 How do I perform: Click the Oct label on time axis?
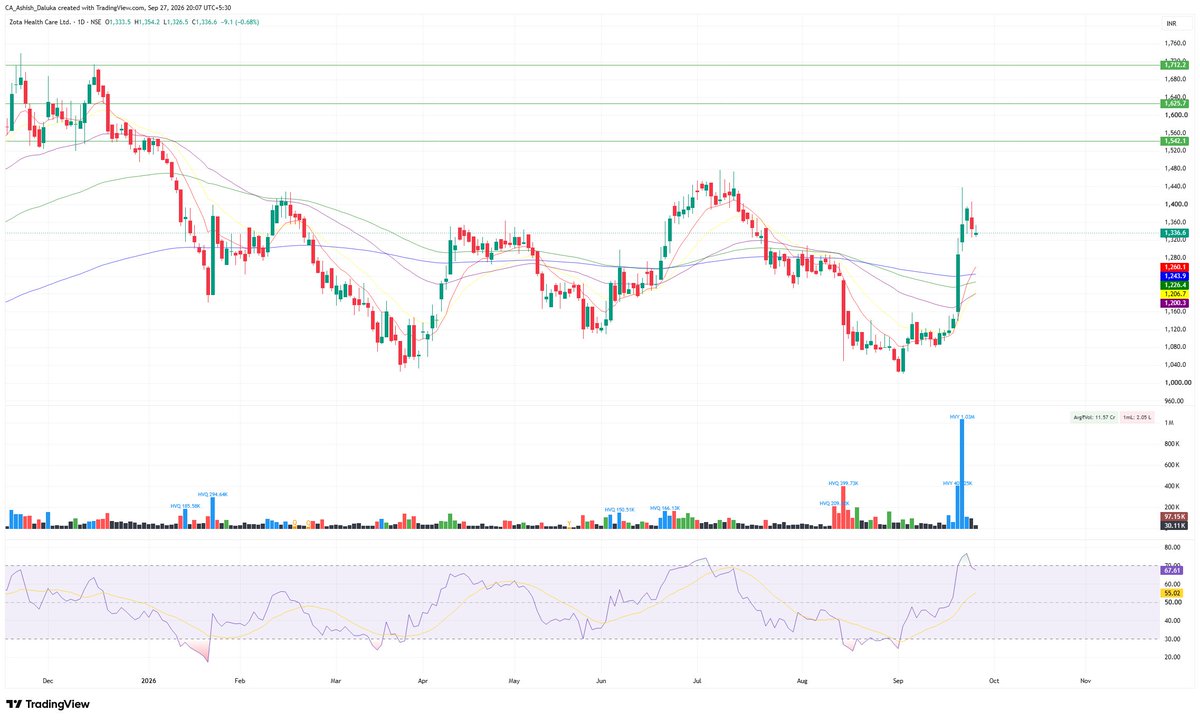pyautogui.click(x=993, y=679)
